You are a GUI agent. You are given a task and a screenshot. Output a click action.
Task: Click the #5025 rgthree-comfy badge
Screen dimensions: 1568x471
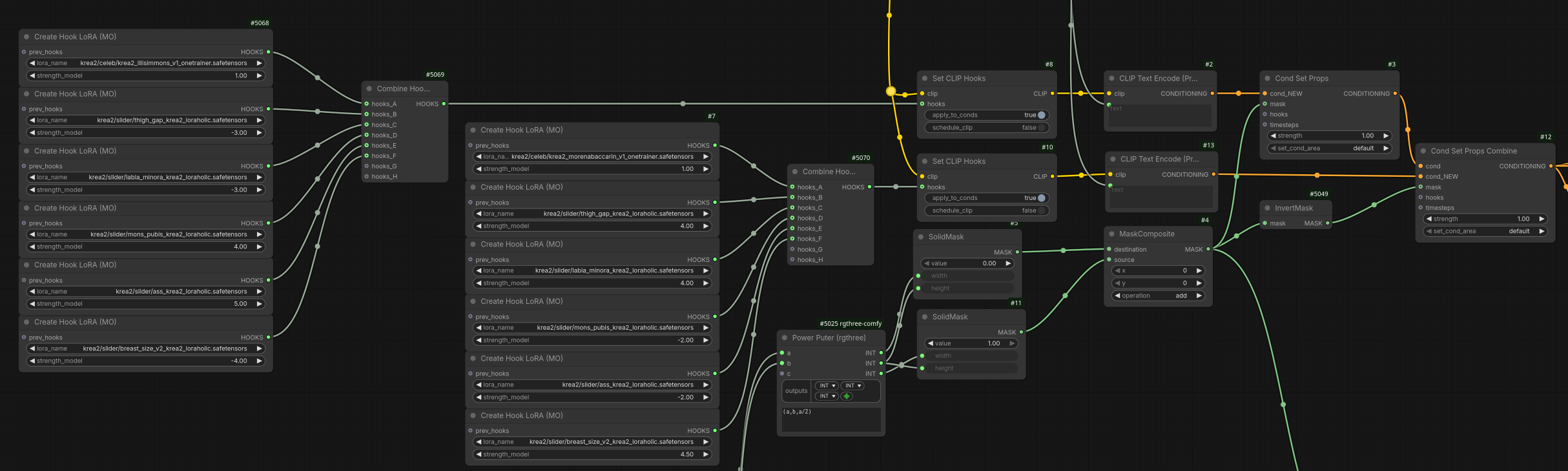pos(851,324)
